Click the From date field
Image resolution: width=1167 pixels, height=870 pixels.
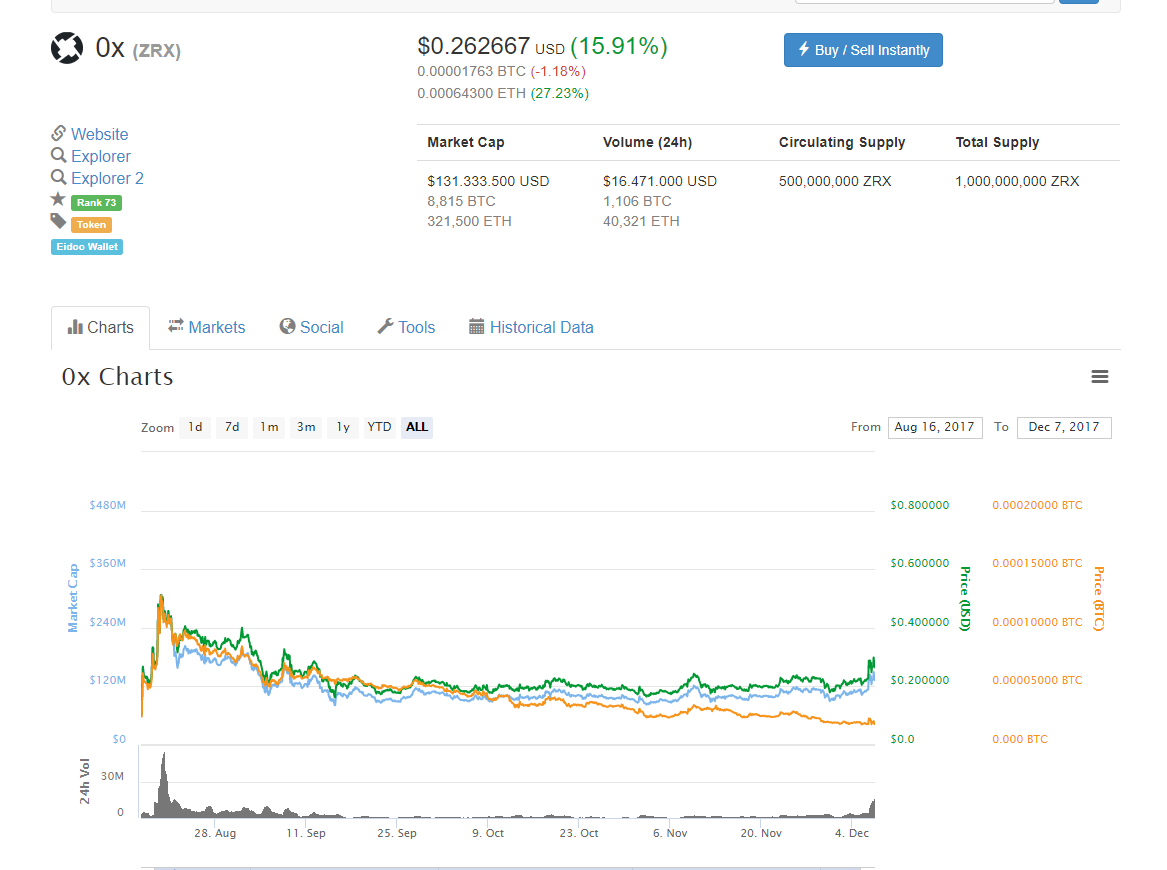pyautogui.click(x=934, y=427)
